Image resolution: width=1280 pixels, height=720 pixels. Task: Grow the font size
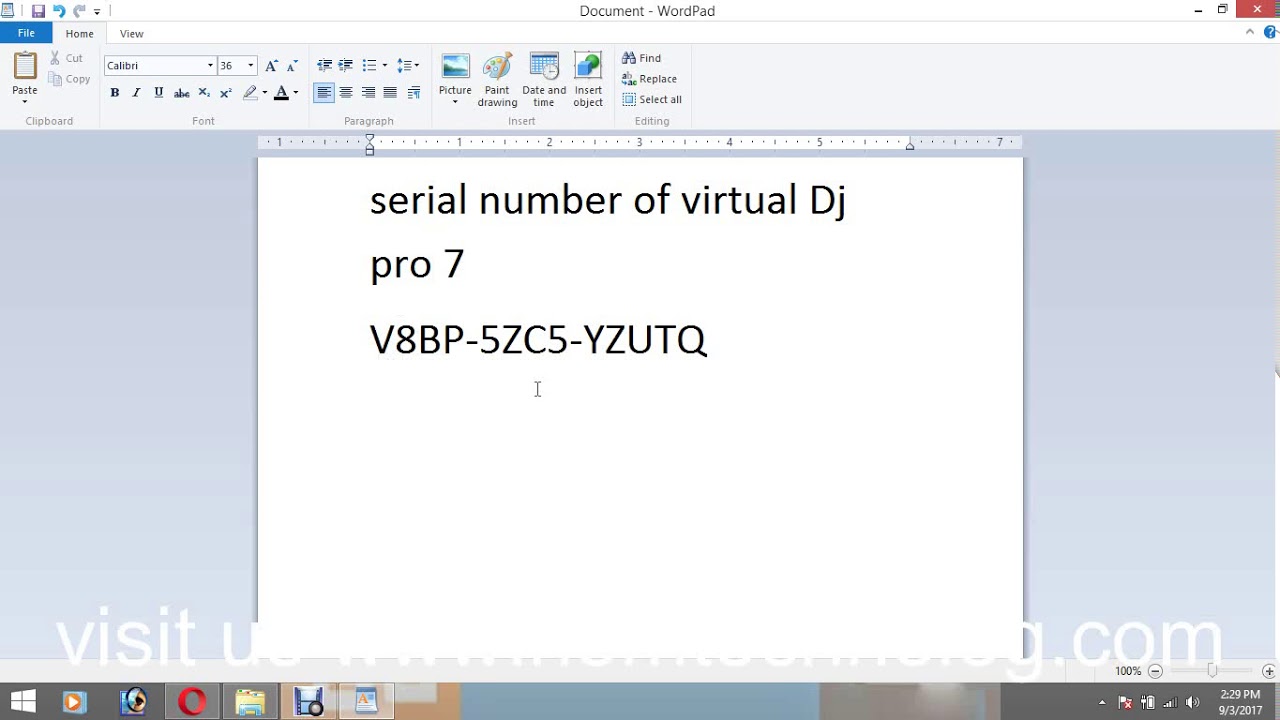tap(271, 65)
